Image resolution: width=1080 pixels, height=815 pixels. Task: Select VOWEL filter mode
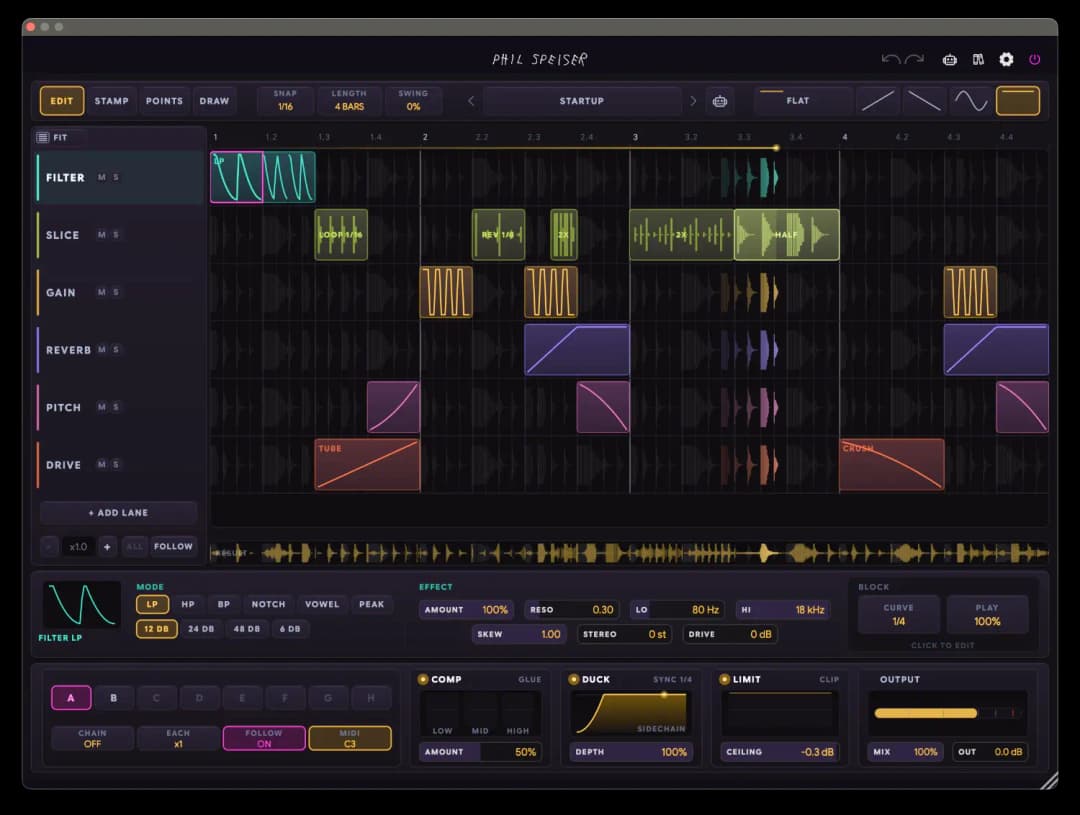(x=322, y=604)
